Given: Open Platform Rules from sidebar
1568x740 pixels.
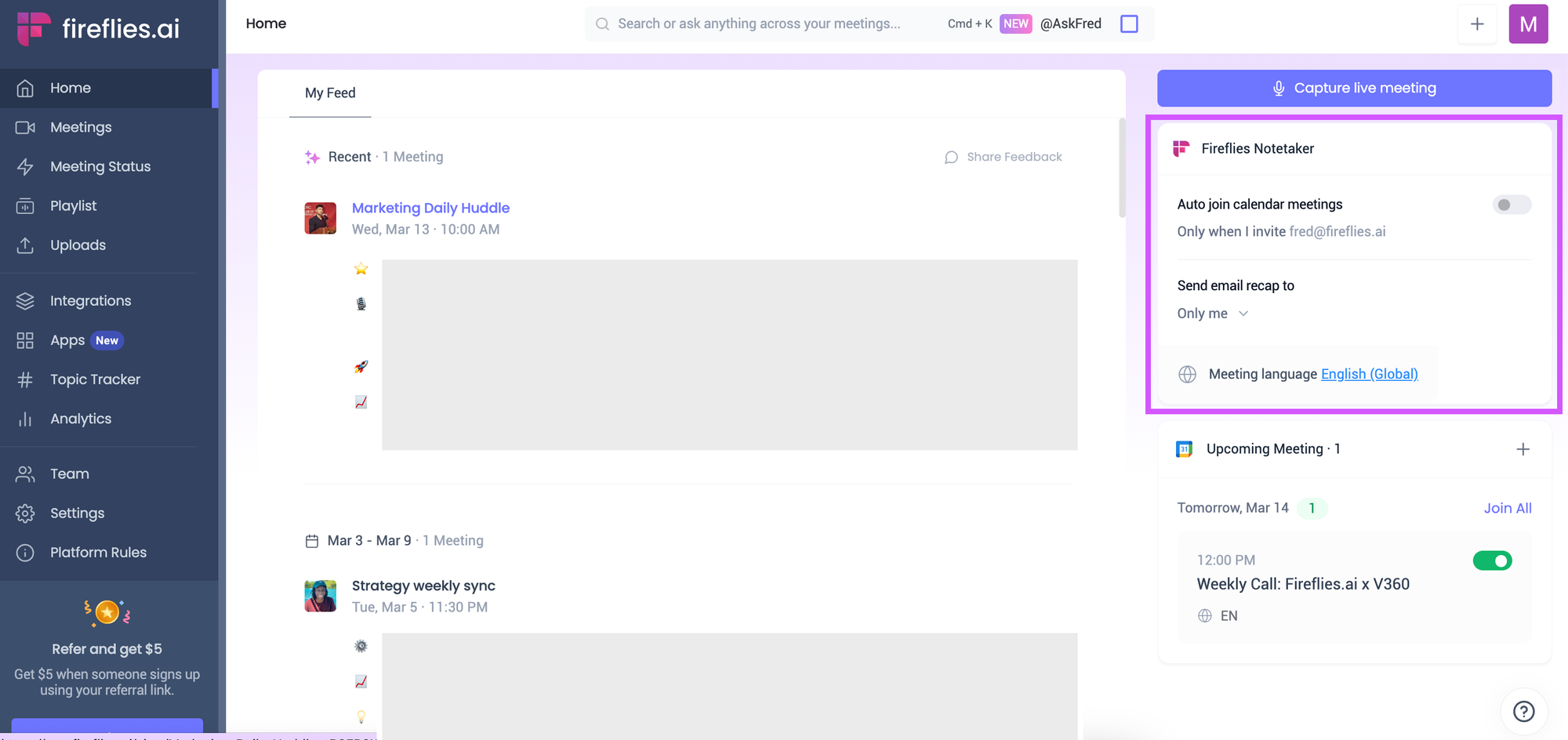Looking at the screenshot, I should coord(98,552).
